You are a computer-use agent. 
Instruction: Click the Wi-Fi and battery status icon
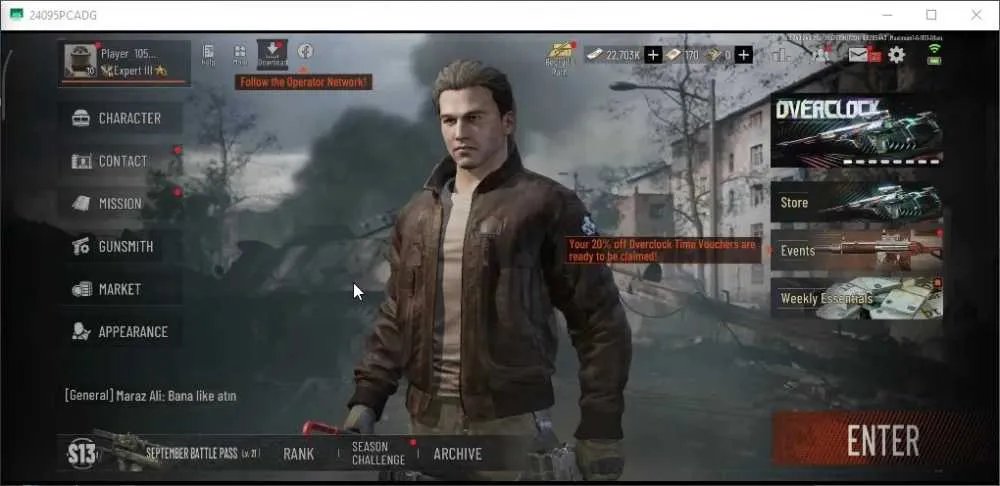tap(934, 54)
